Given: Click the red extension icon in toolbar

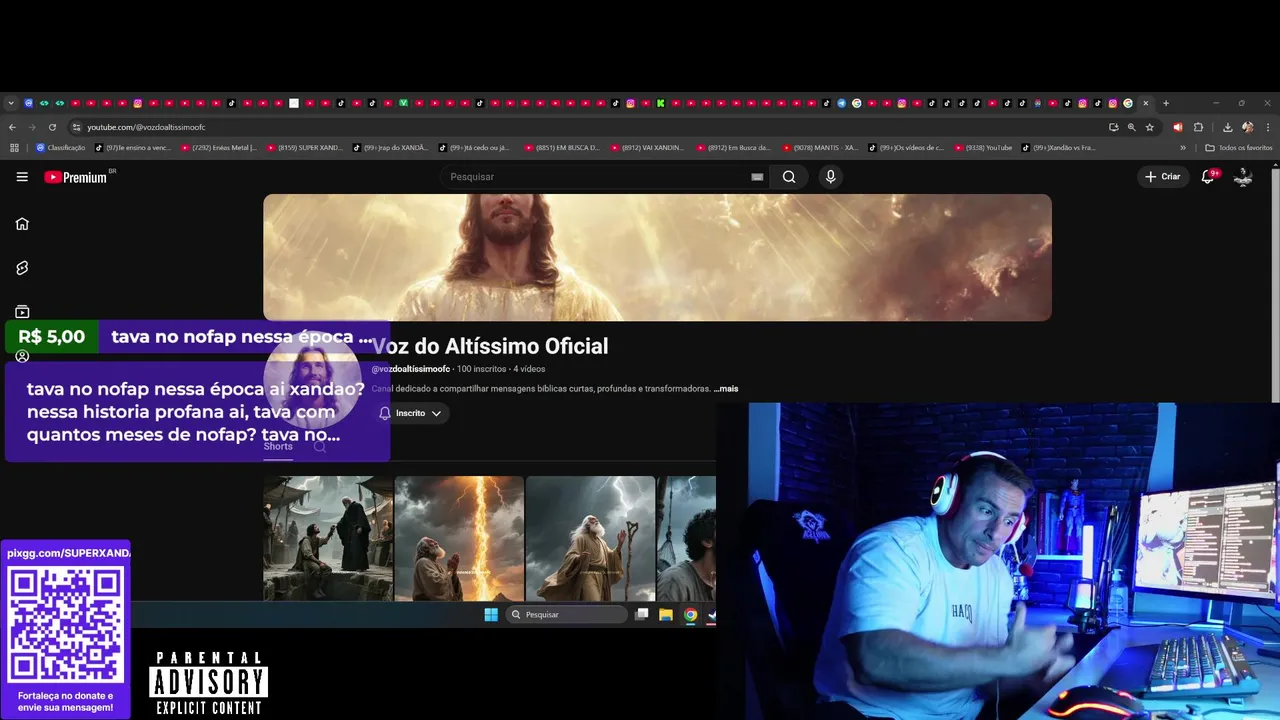Looking at the screenshot, I should (1178, 127).
